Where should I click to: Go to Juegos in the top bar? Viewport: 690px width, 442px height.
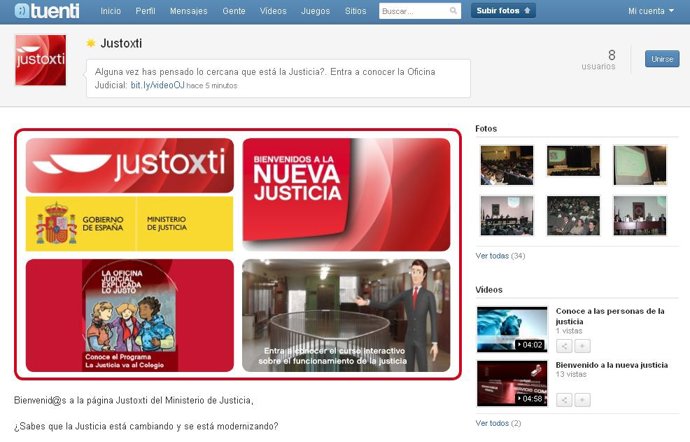[x=315, y=11]
